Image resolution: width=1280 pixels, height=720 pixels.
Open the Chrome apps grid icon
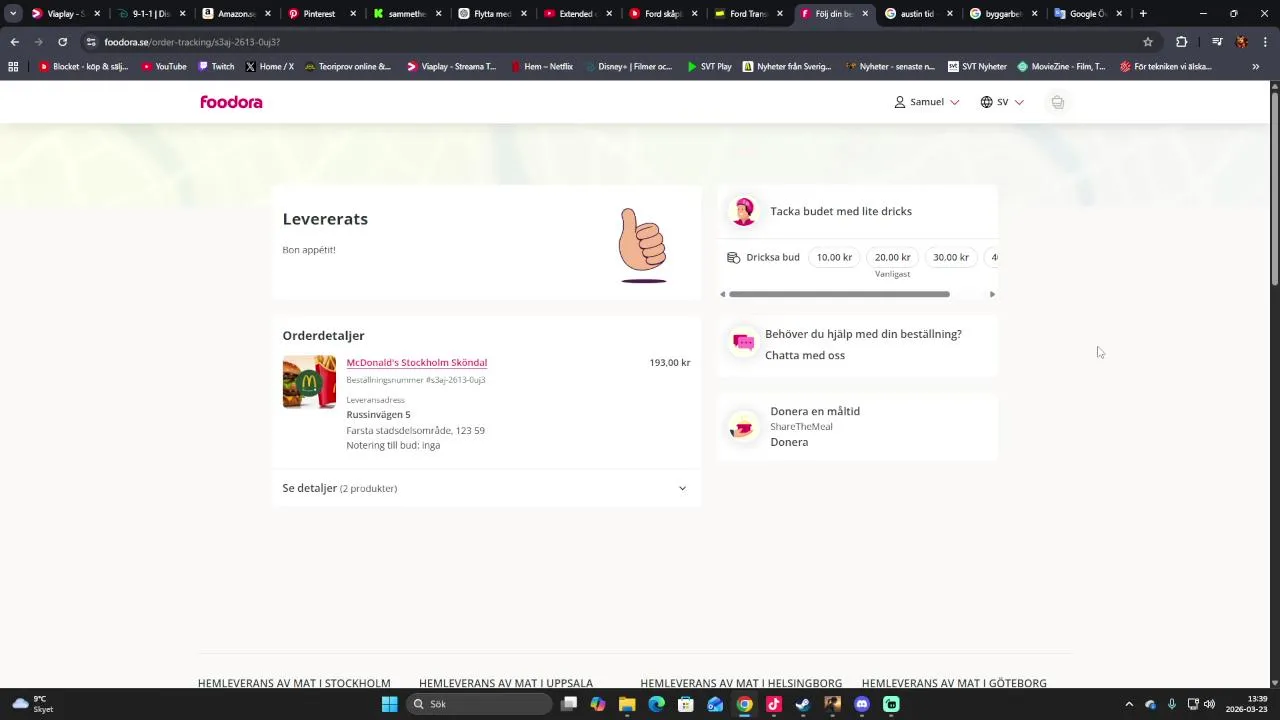(13, 67)
